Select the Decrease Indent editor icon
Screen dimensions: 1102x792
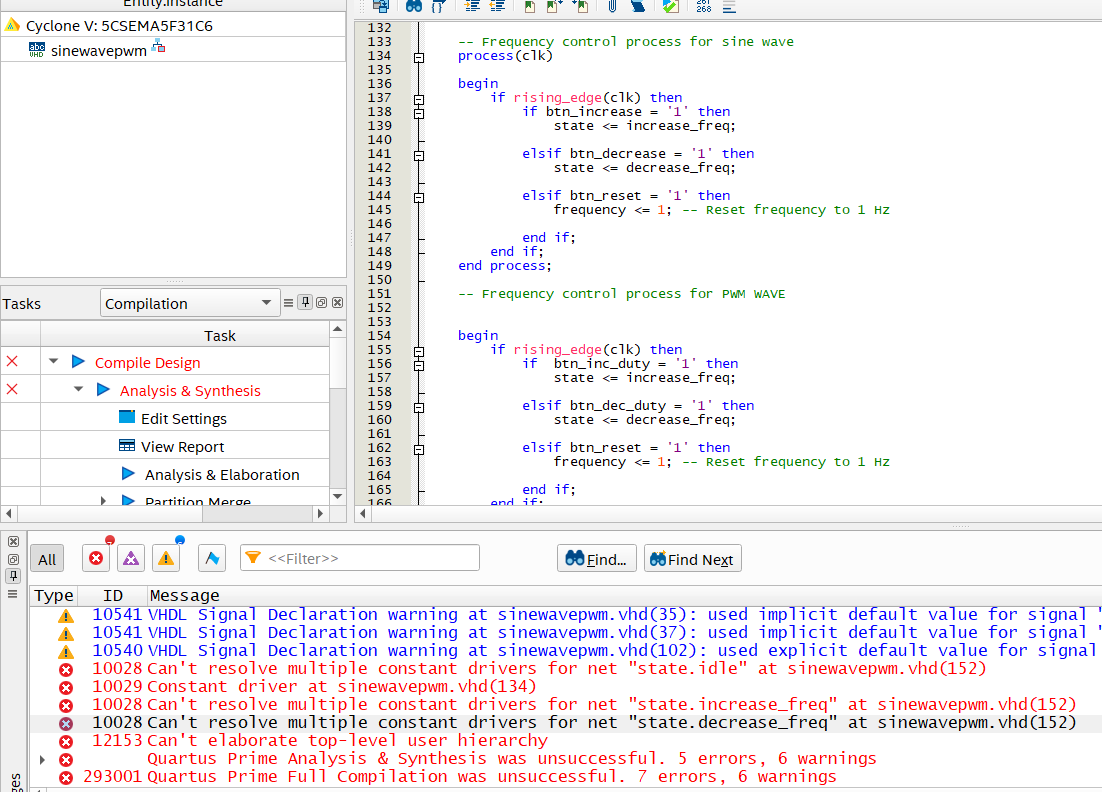click(496, 7)
